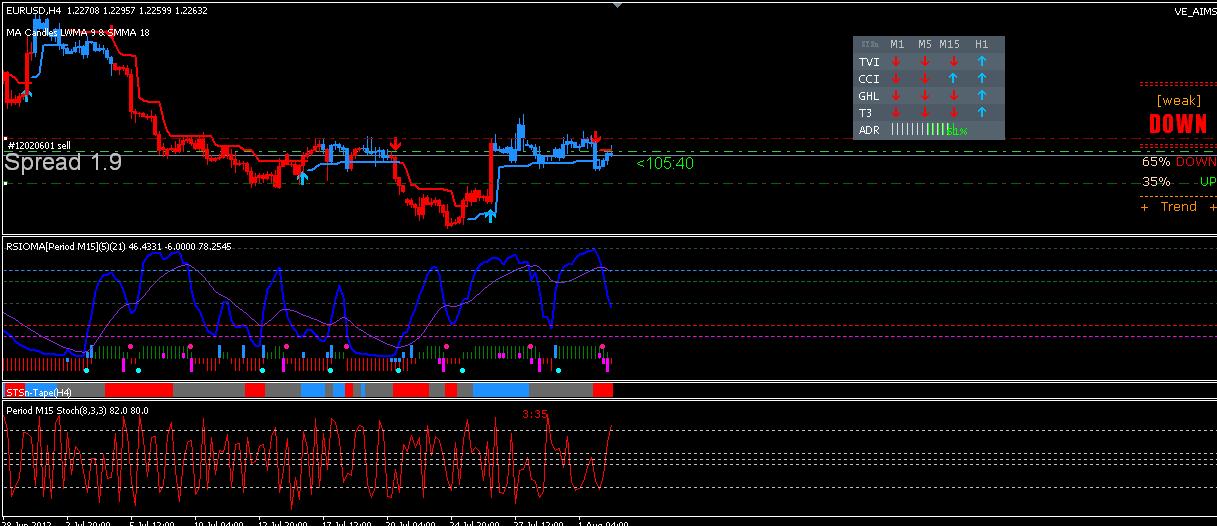Click the CCI H1 blue up arrow
The image size is (1217, 526).
[982, 79]
